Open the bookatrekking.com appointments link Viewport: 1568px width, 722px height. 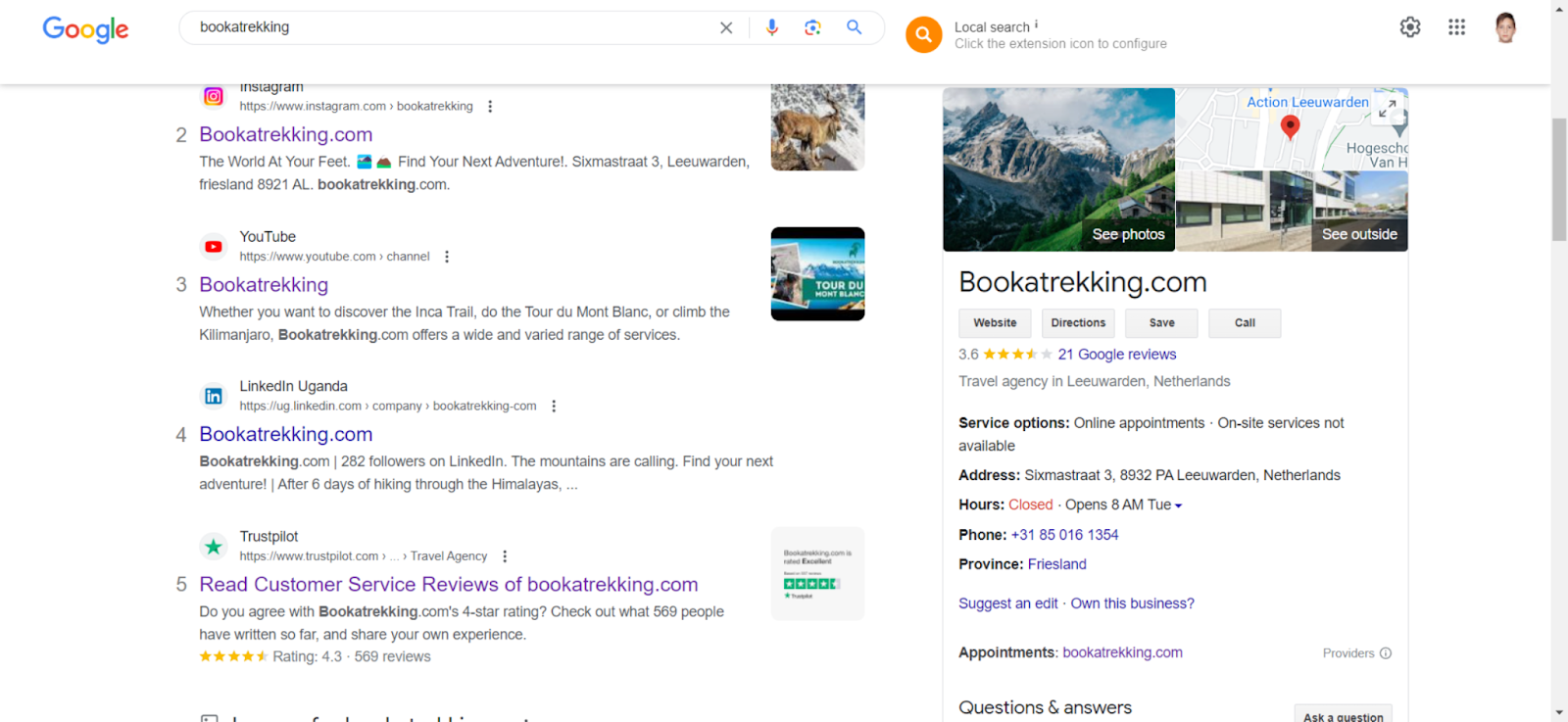click(1122, 652)
